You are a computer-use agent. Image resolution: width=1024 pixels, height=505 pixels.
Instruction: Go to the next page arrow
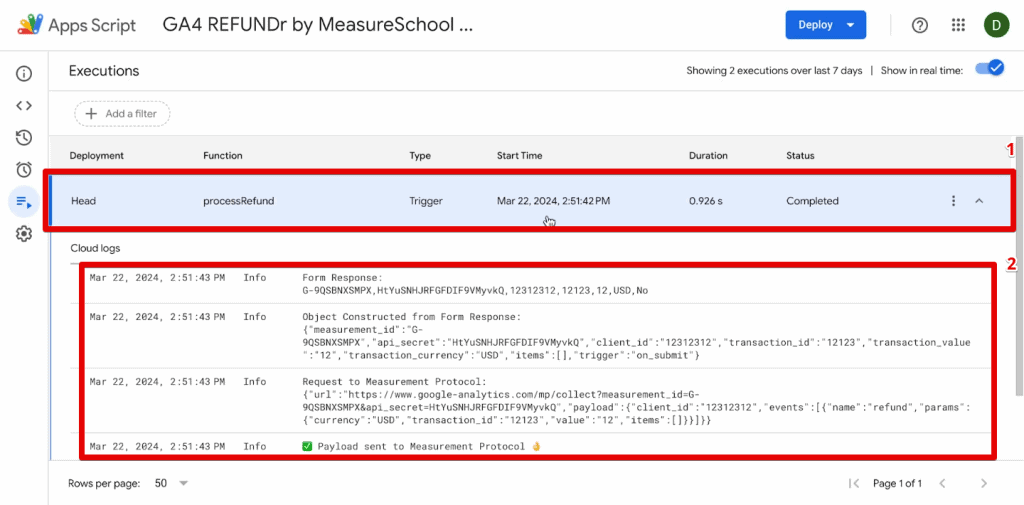coord(984,483)
